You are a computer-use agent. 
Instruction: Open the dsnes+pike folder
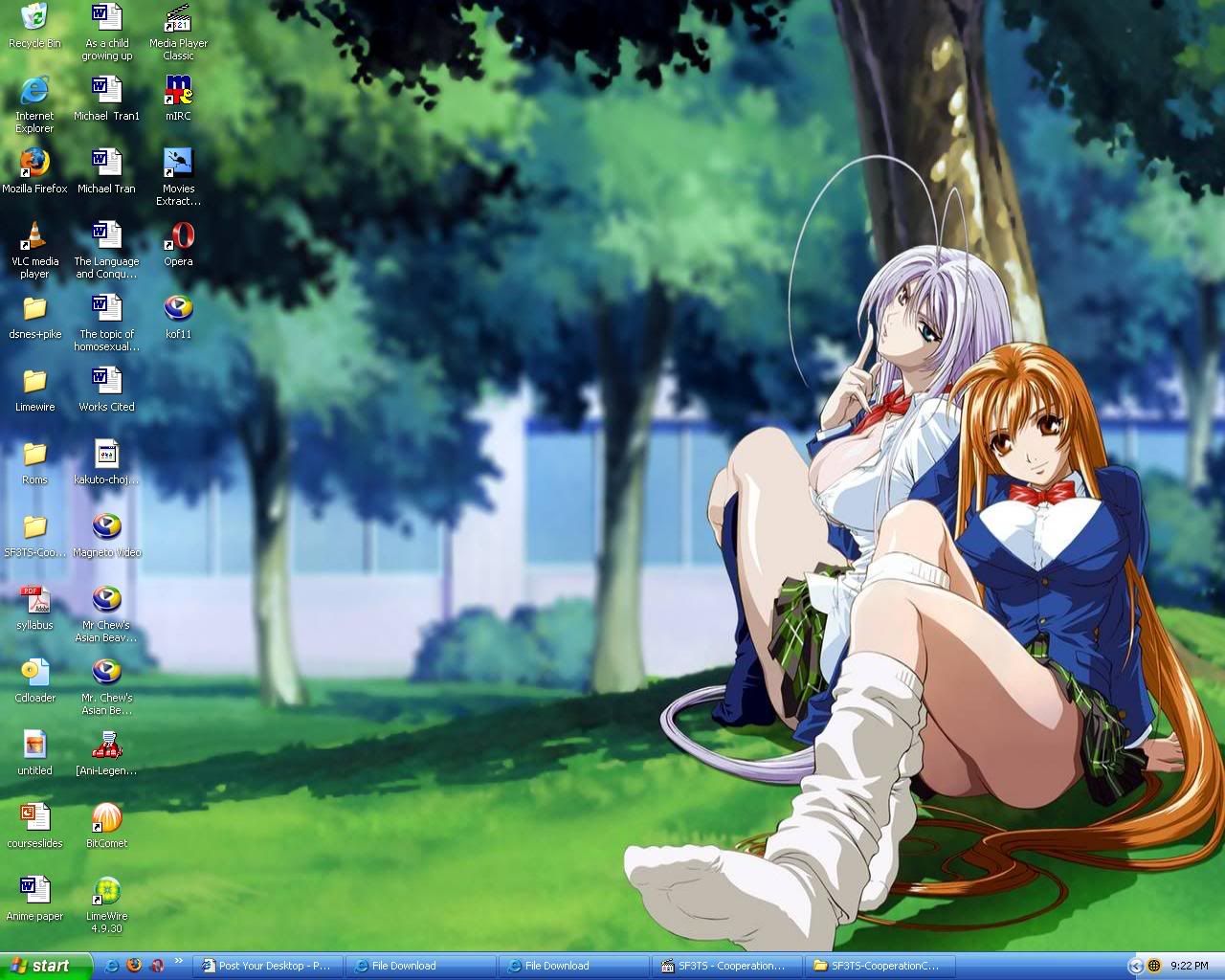coord(34,317)
